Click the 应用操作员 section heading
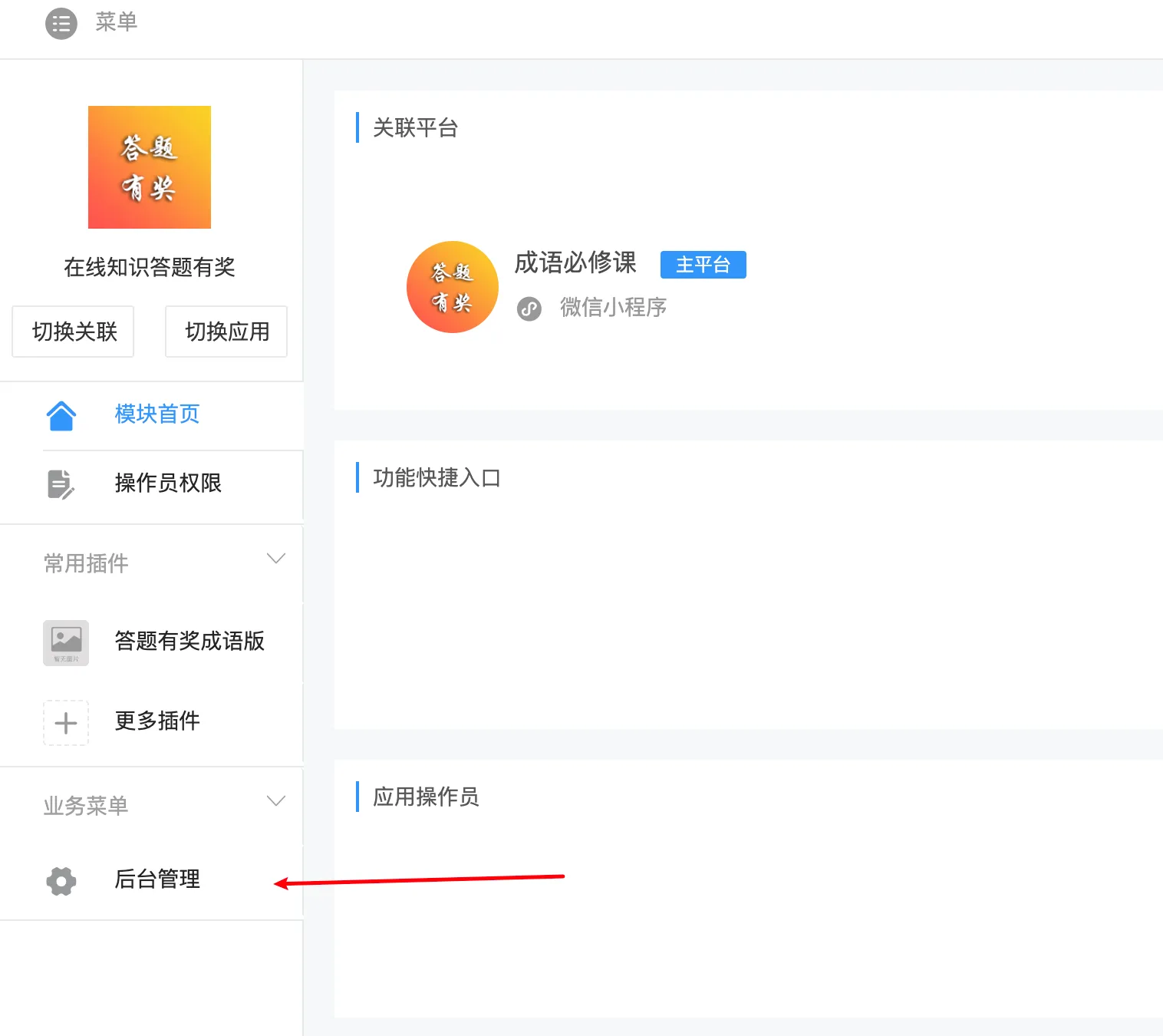This screenshot has width=1163, height=1036. click(x=426, y=797)
